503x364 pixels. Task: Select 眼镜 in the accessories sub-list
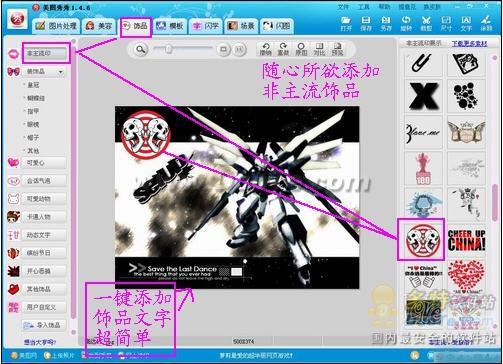[x=33, y=124]
